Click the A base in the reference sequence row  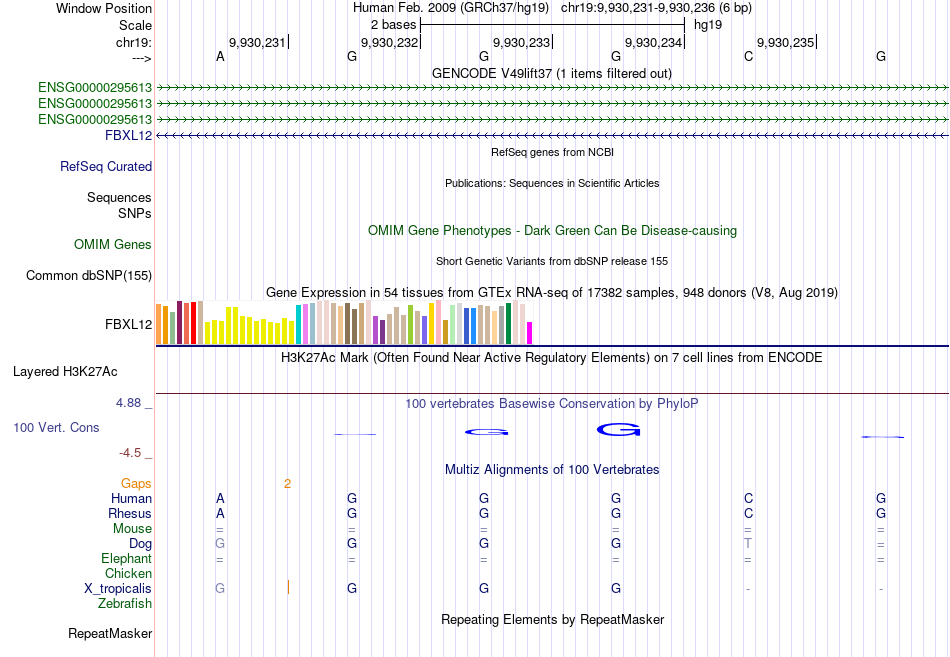(220, 56)
